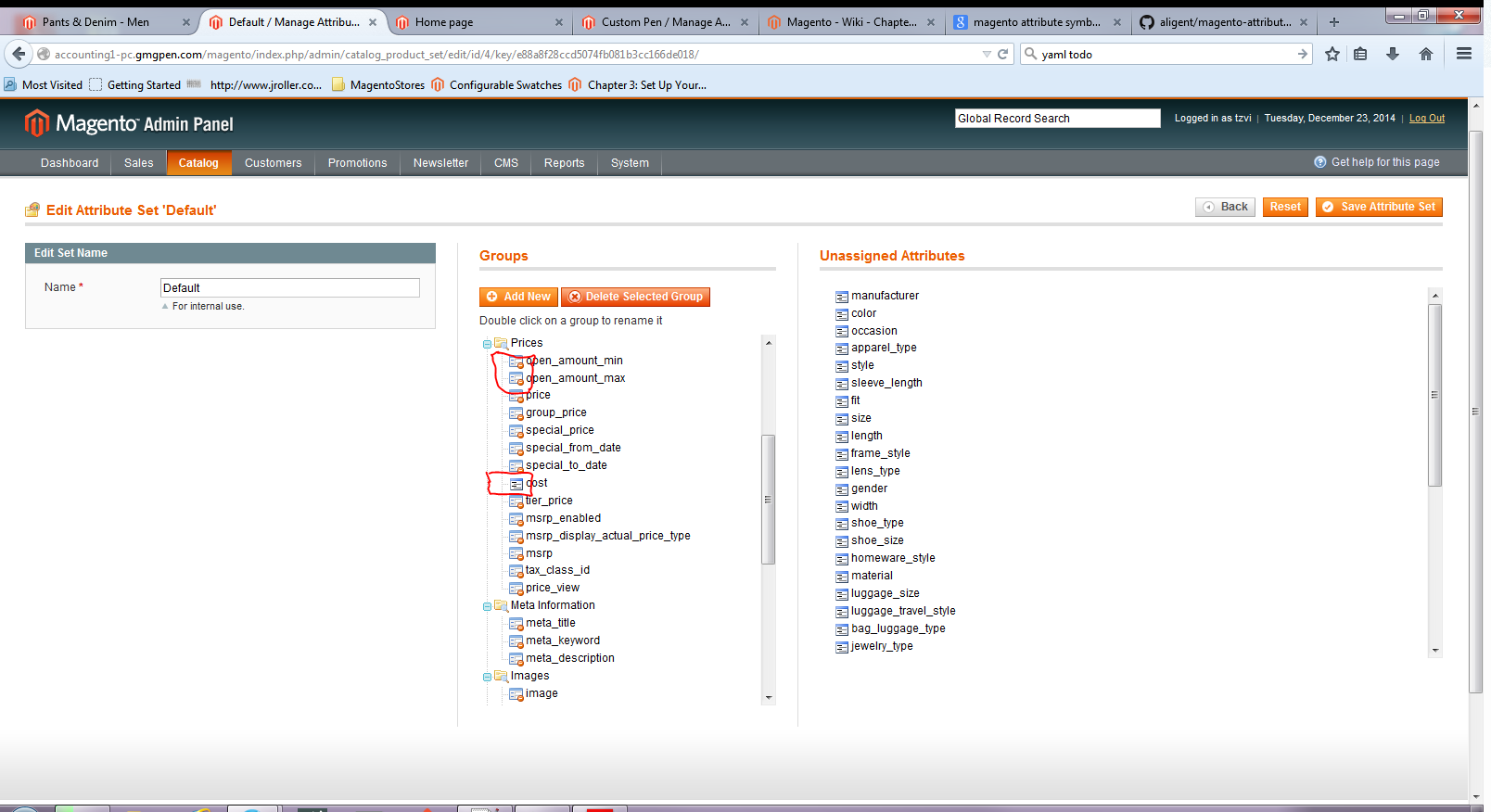Viewport: 1491px width, 812px height.
Task: Bookmark this page with the star icon
Action: tap(1332, 54)
